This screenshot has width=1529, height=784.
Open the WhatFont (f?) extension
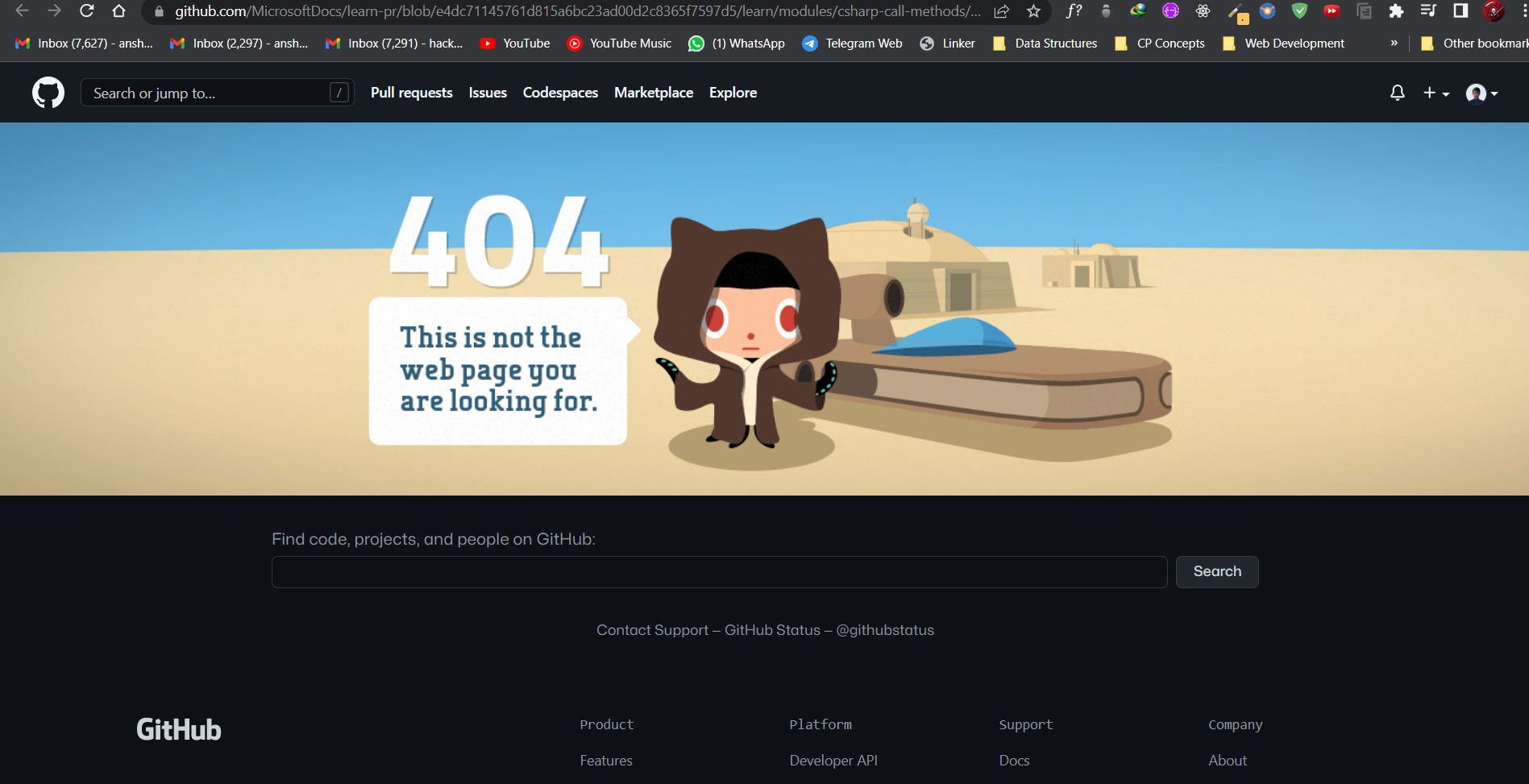click(x=1074, y=11)
